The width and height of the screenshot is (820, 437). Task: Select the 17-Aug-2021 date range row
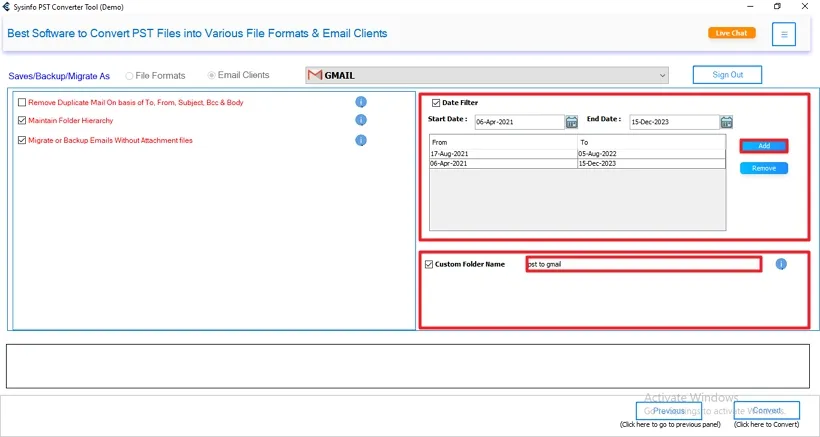(x=503, y=154)
